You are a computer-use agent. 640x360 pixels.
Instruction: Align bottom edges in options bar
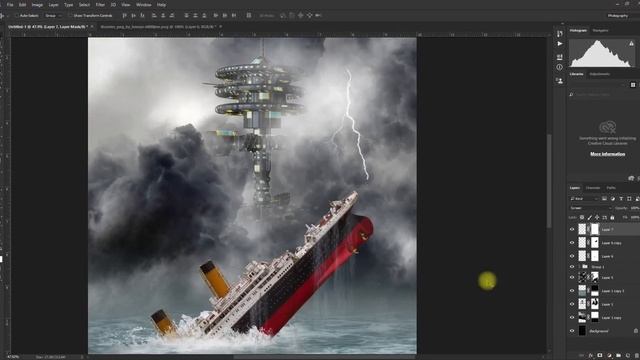point(142,16)
